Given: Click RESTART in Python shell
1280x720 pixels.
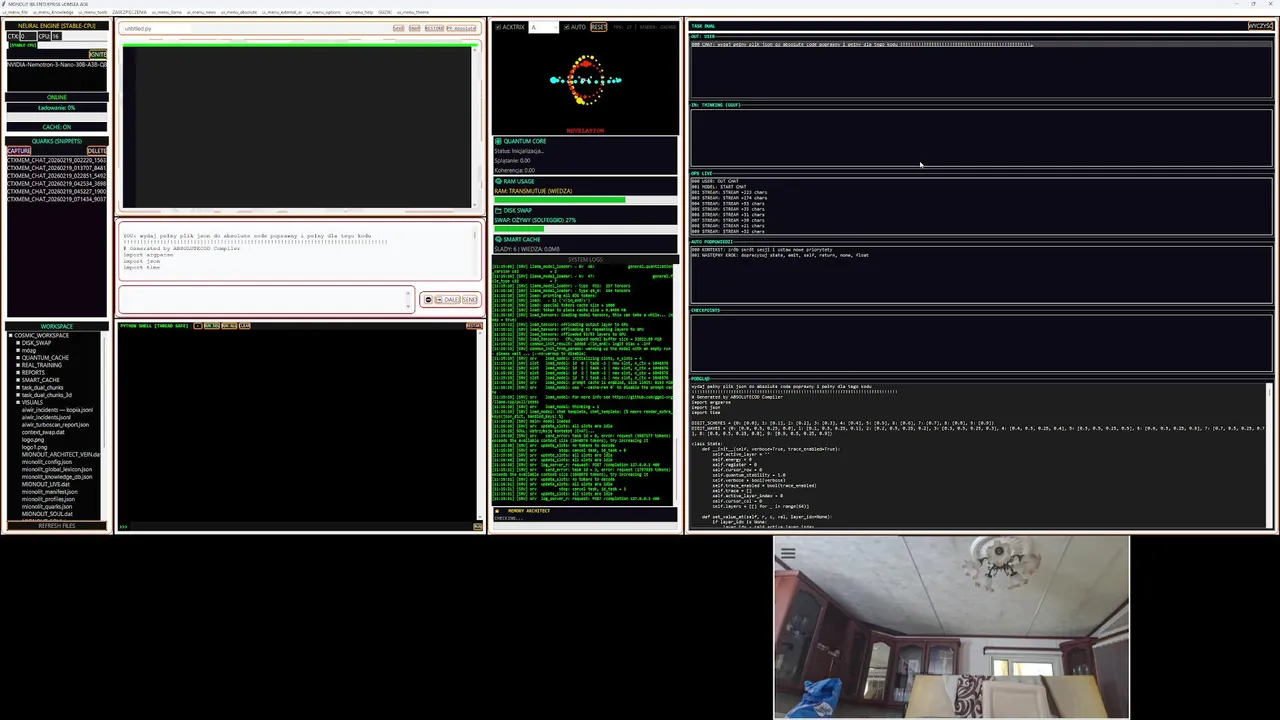Looking at the screenshot, I should [x=474, y=326].
